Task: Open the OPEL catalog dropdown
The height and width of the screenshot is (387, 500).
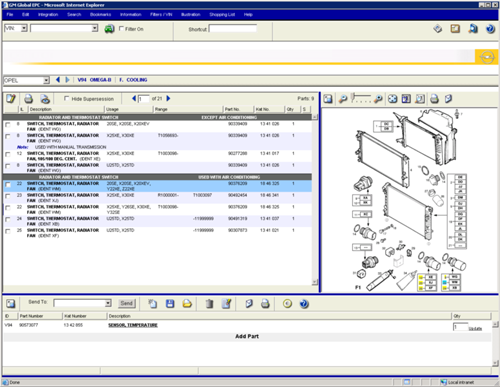Action: [46, 80]
